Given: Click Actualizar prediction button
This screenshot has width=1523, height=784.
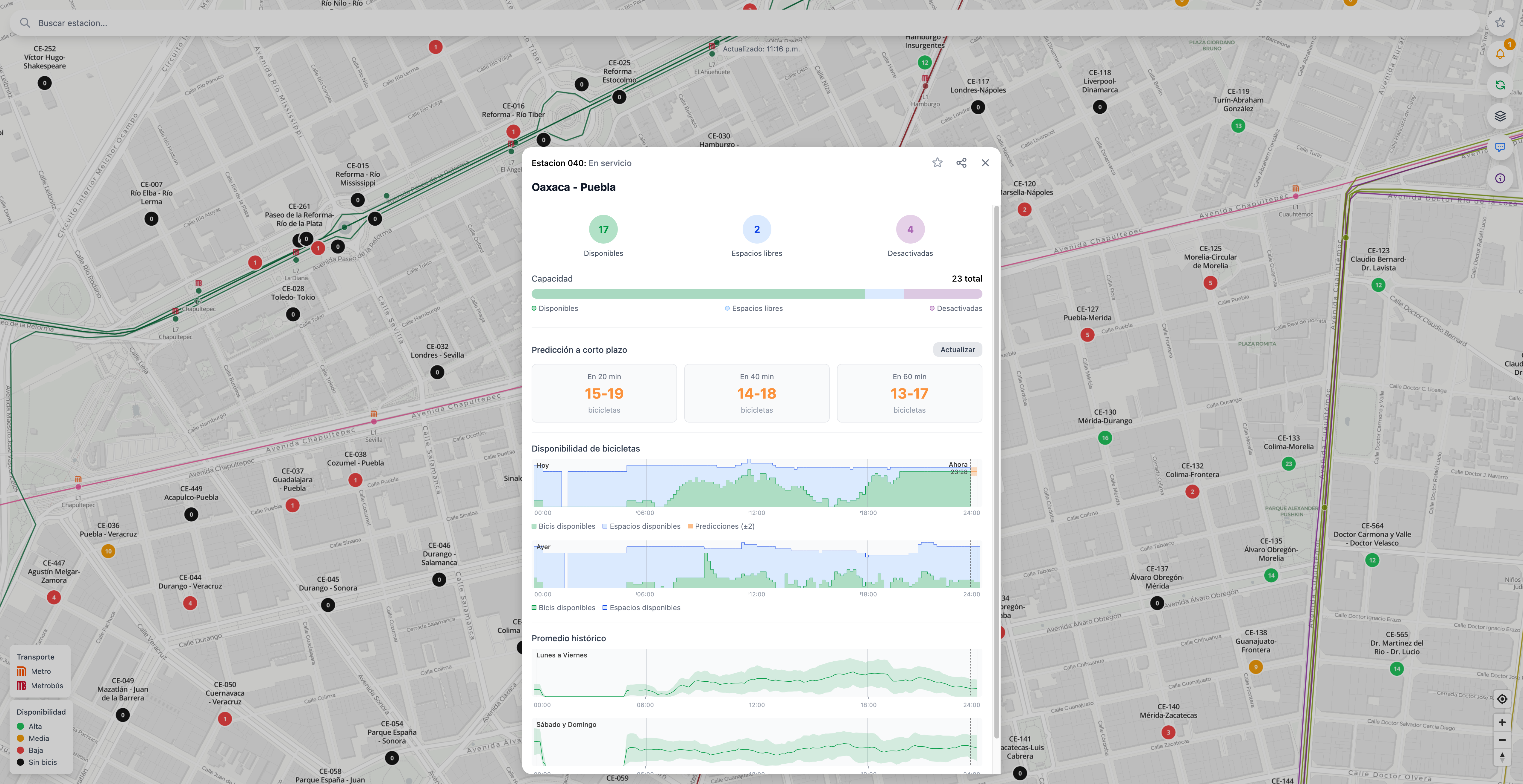Looking at the screenshot, I should click(x=957, y=350).
